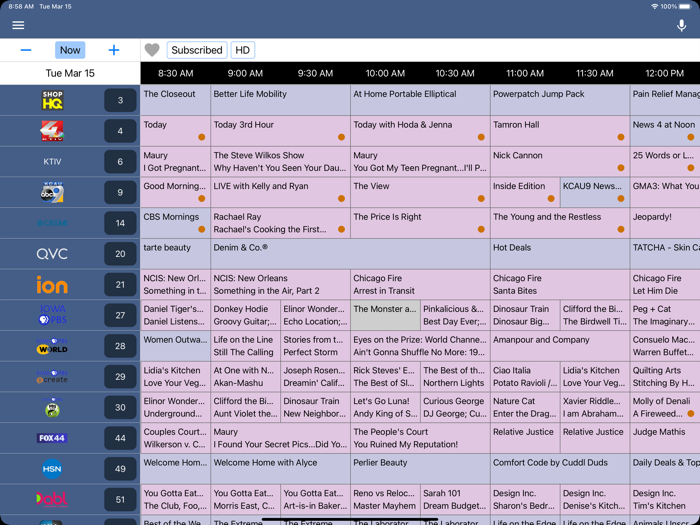Tap channel number 27 button
Image resolution: width=700 pixels, height=525 pixels.
[120, 315]
